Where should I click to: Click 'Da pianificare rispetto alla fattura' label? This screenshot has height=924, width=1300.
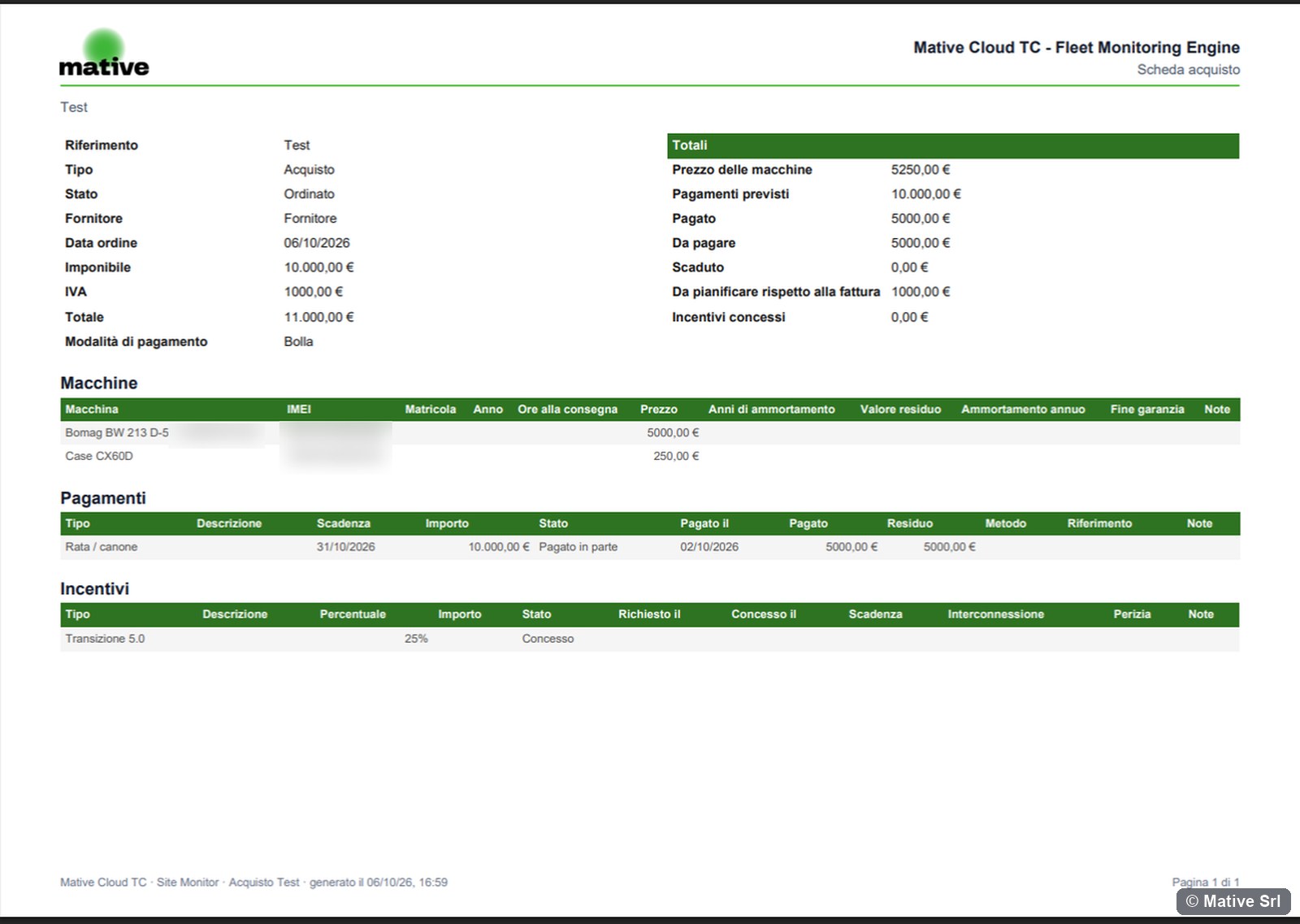click(x=776, y=292)
